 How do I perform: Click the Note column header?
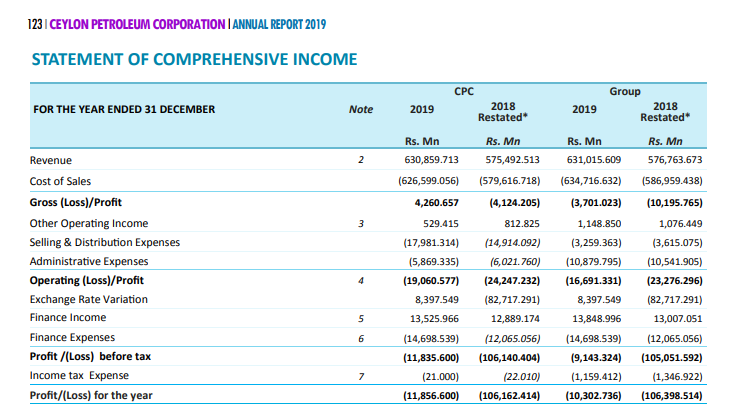[x=361, y=109]
